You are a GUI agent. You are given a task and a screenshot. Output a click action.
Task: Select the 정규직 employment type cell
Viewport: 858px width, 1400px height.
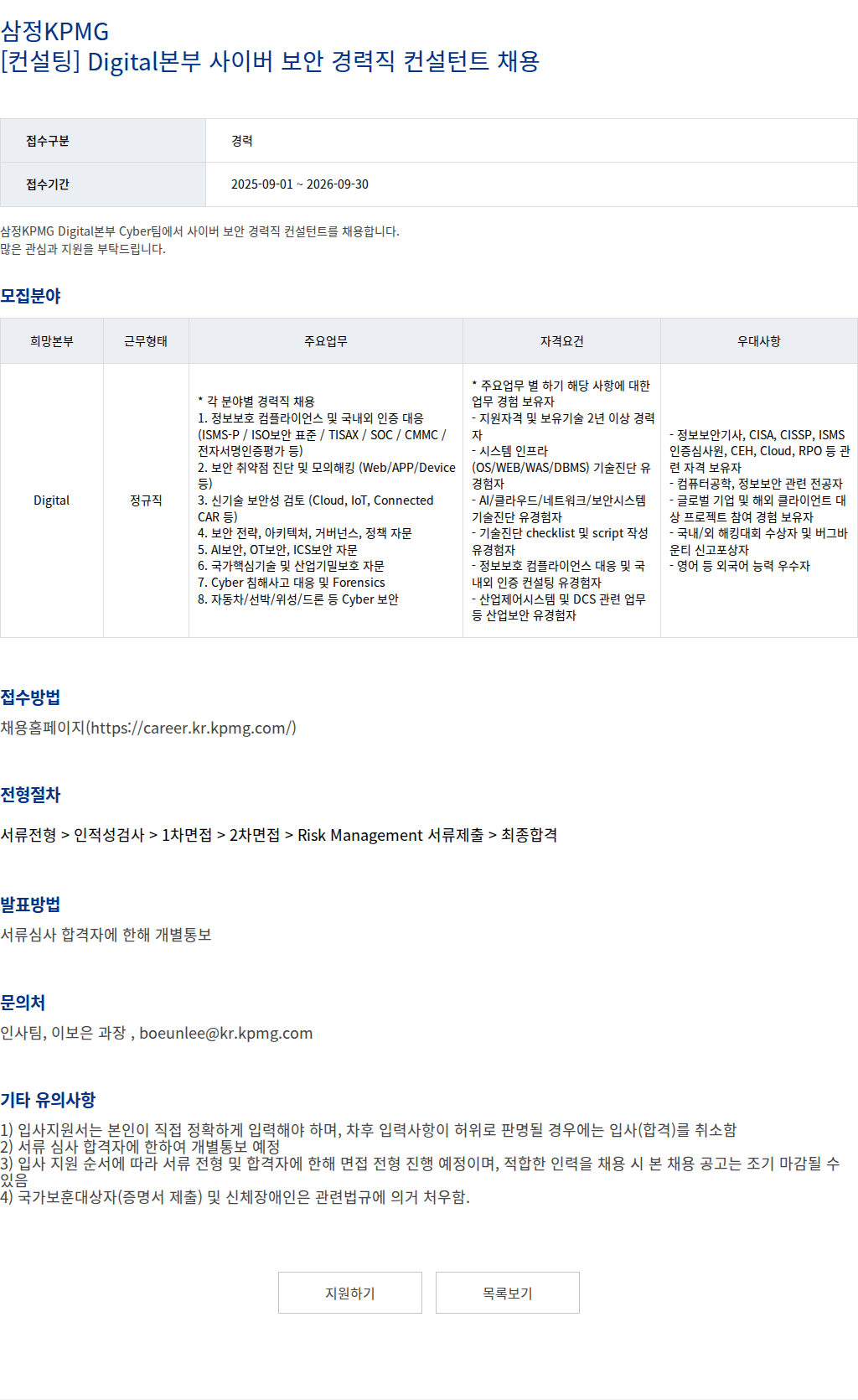click(146, 500)
